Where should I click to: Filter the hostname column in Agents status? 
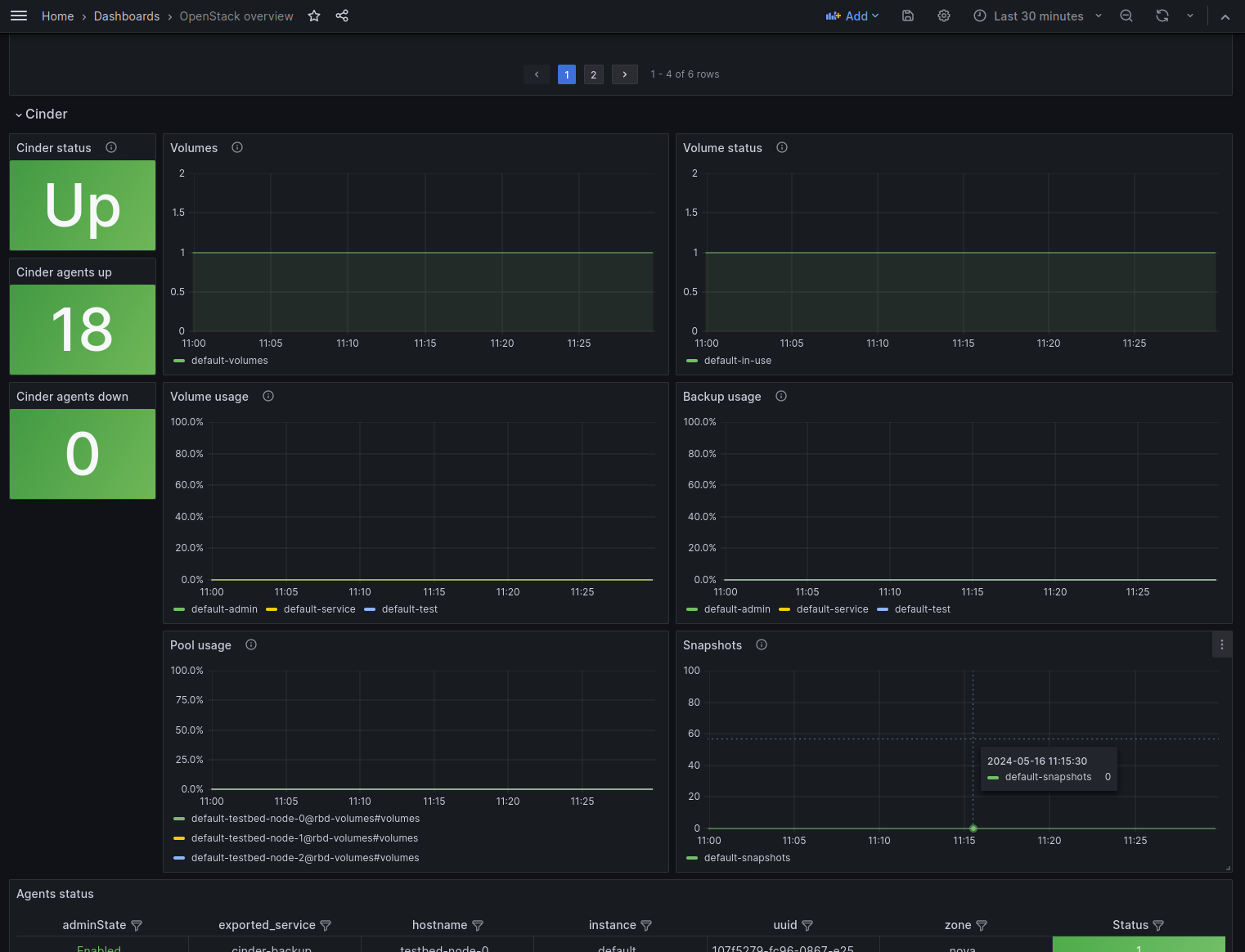click(478, 925)
